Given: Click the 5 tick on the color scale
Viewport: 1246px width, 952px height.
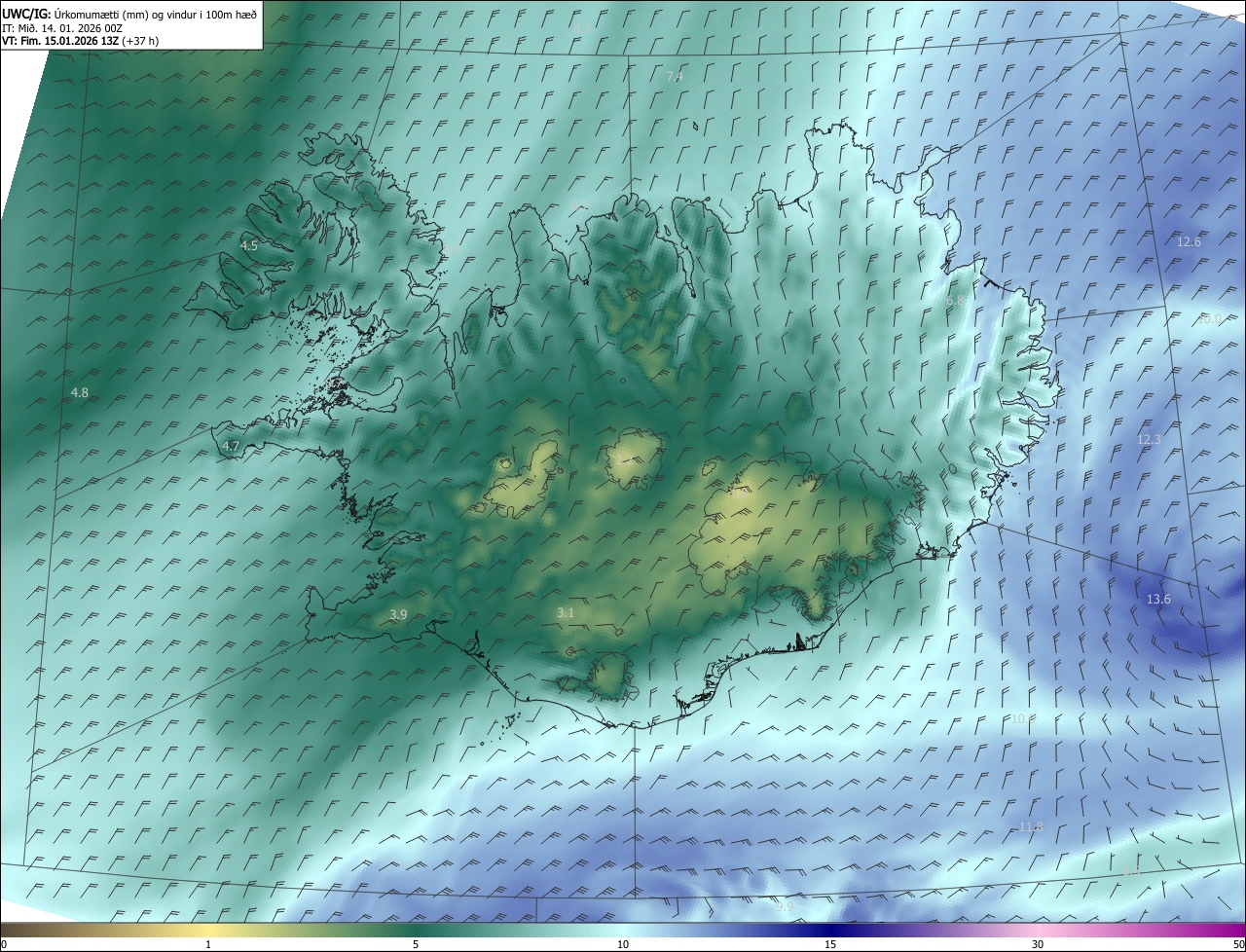Looking at the screenshot, I should (416, 944).
